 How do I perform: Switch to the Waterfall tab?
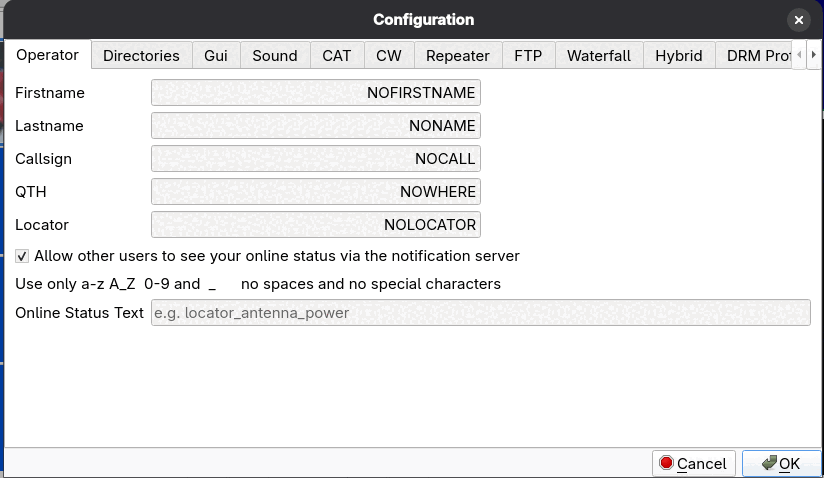599,56
